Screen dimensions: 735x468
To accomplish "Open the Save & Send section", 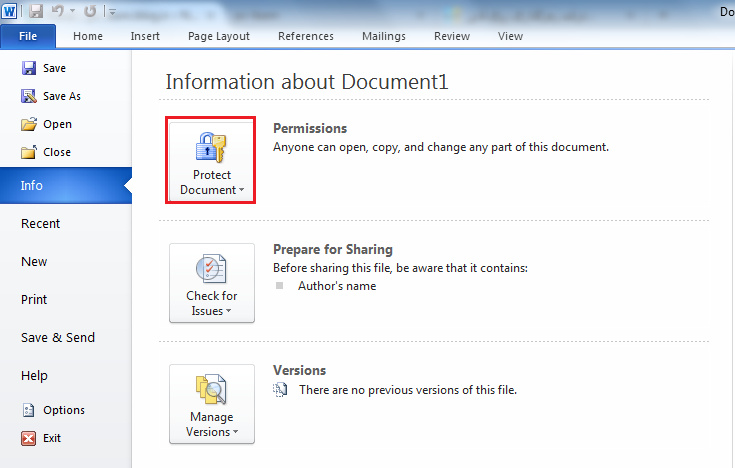I will [58, 337].
